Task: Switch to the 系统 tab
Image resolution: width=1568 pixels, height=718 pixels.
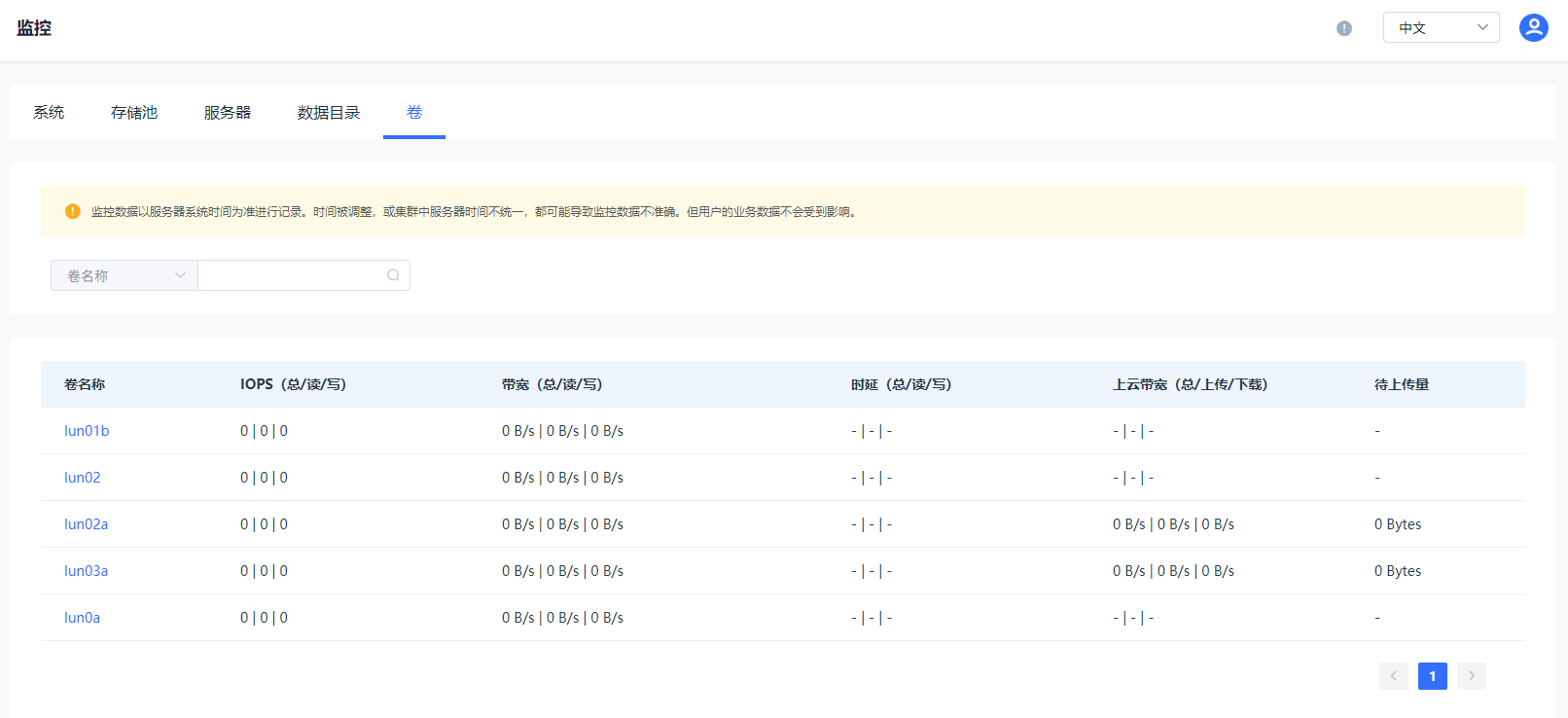Action: pyautogui.click(x=49, y=113)
